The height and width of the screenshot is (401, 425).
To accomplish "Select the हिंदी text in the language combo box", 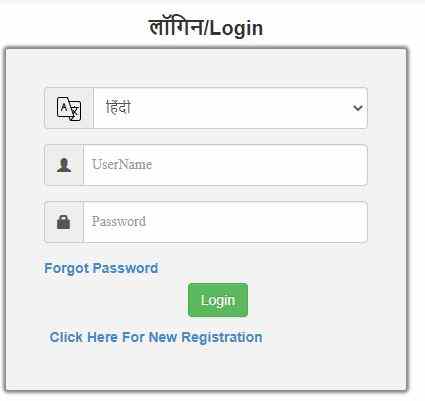I will 118,107.
